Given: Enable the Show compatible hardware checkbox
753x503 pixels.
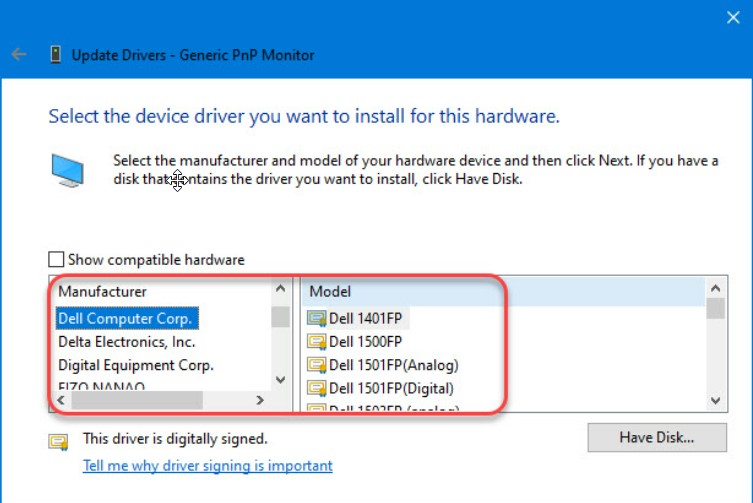Looking at the screenshot, I should point(56,260).
